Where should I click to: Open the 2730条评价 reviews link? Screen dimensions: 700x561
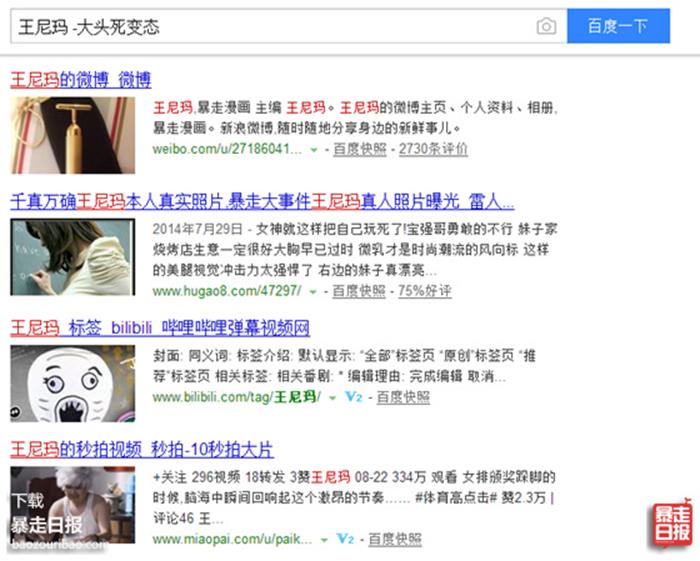click(433, 149)
